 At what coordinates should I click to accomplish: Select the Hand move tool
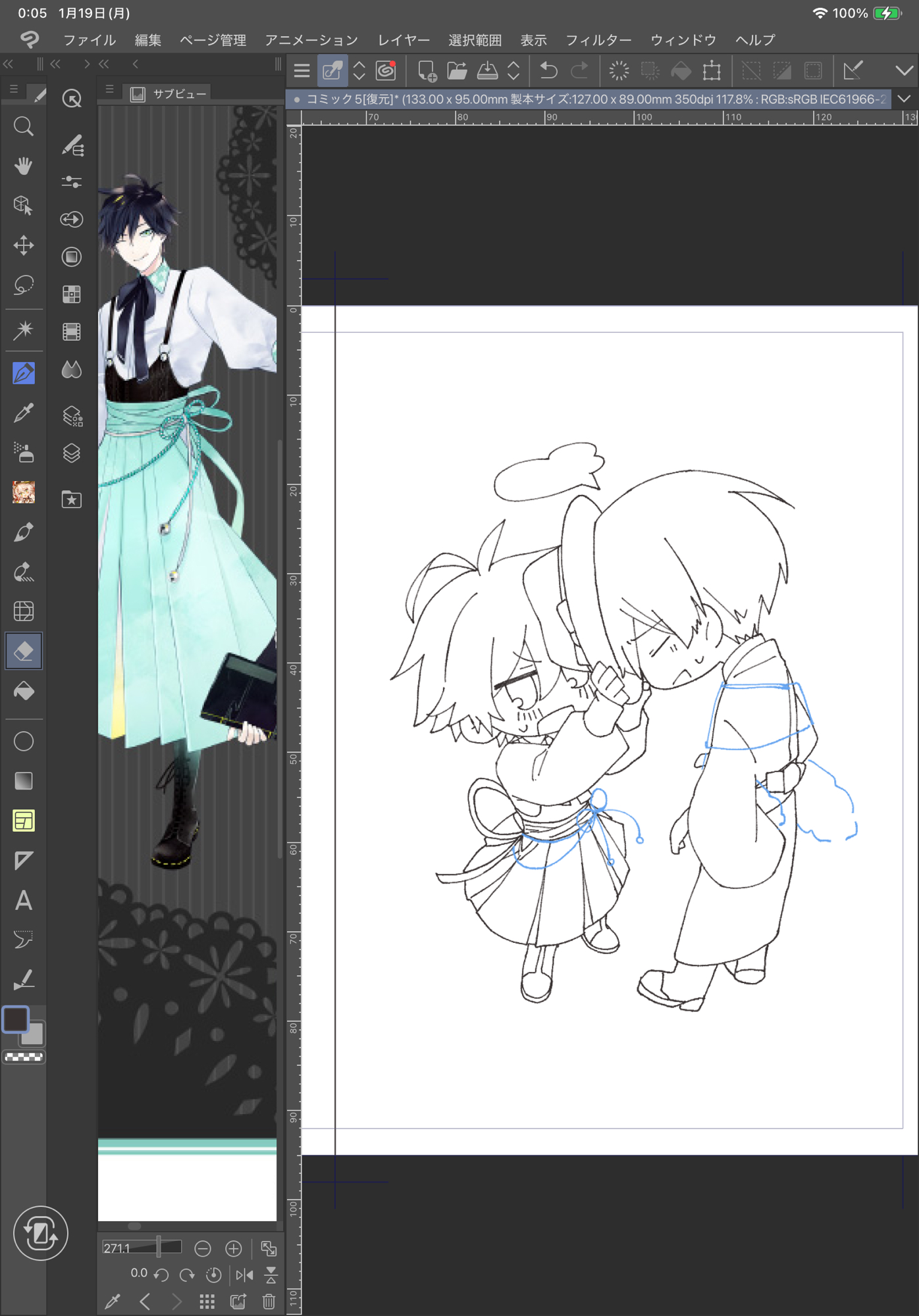(24, 166)
